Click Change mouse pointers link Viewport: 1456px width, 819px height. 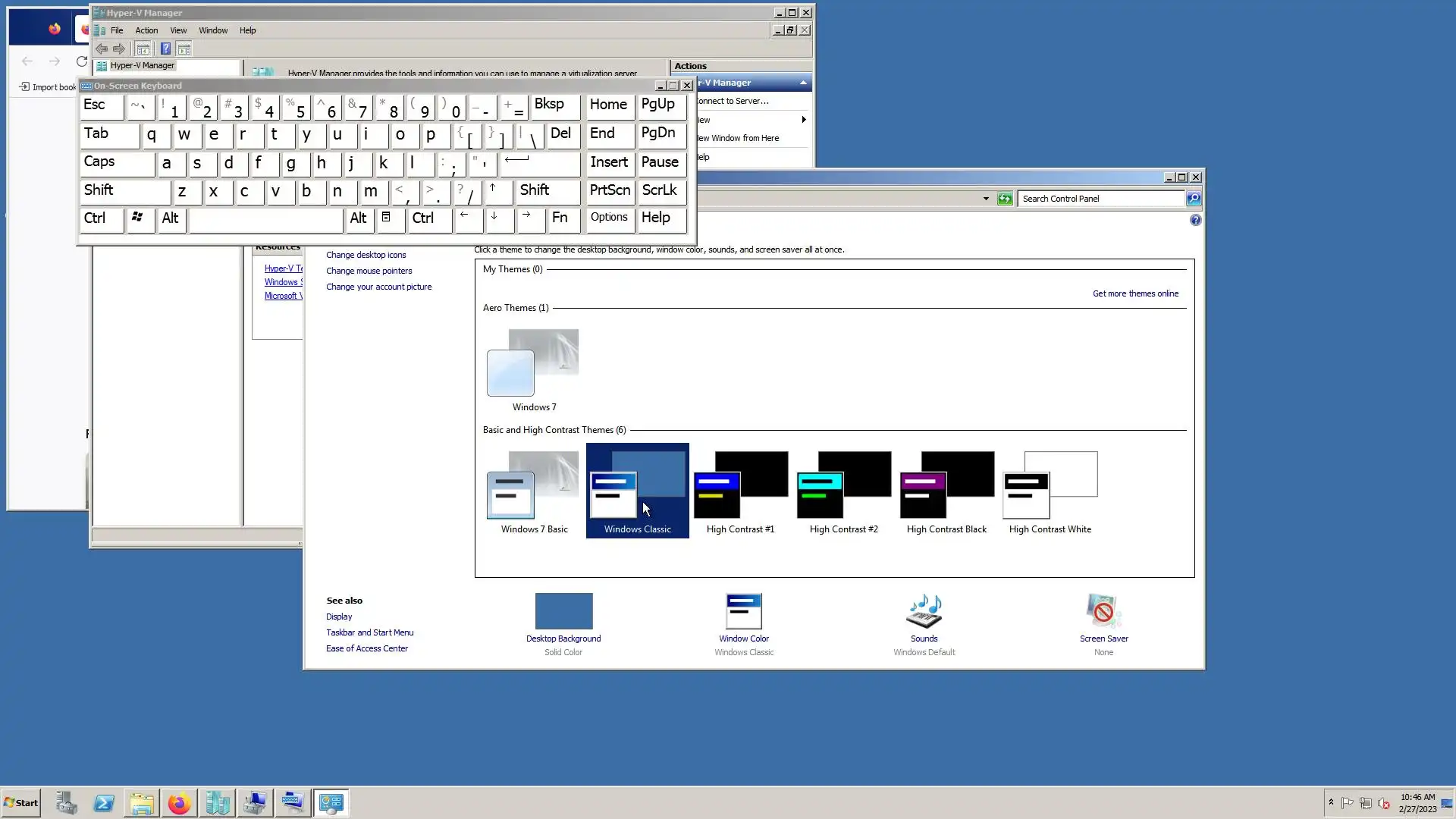[x=369, y=271]
